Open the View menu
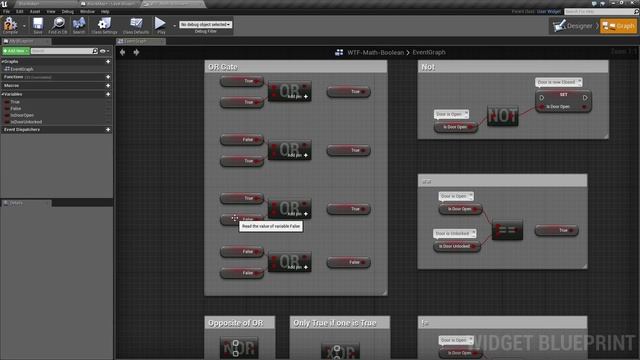640x360 pixels. 51,11
